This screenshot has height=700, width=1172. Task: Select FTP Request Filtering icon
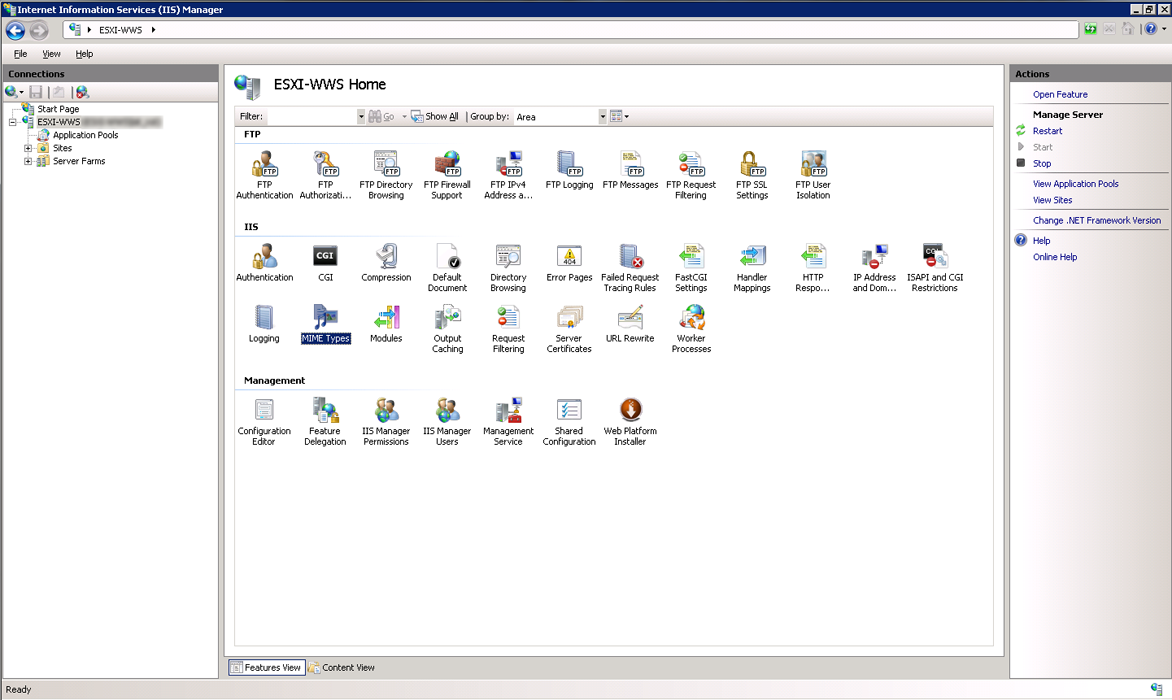(x=691, y=175)
